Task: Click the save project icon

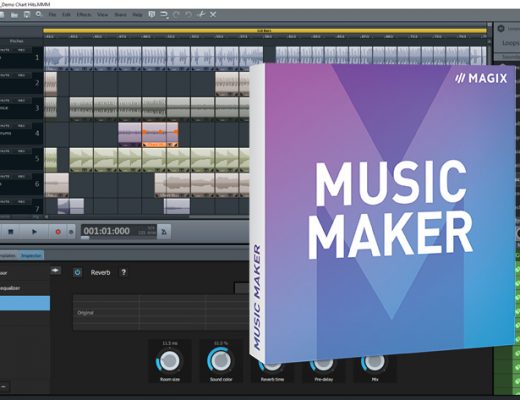Action: 27,15
